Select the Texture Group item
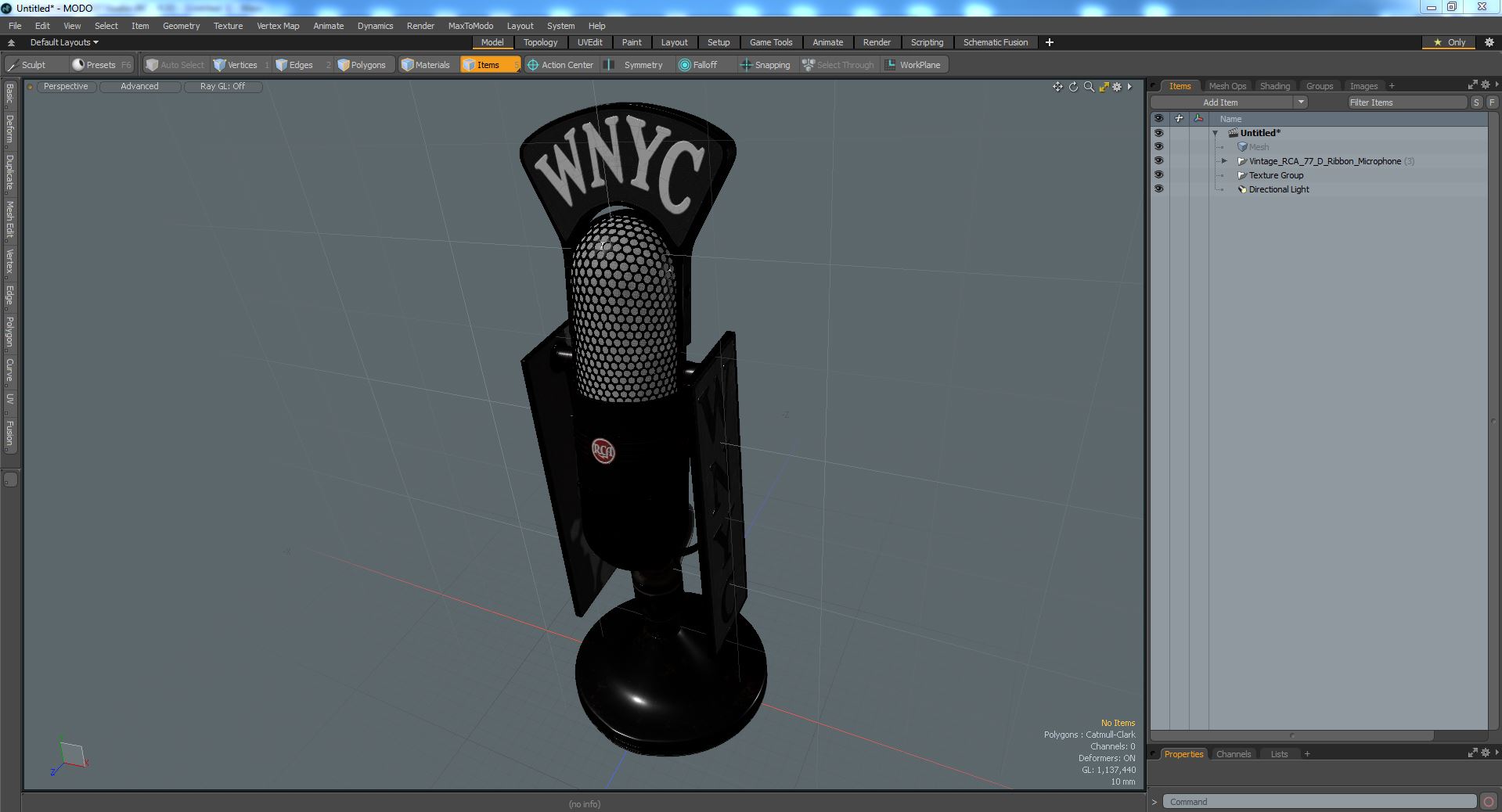This screenshot has height=812, width=1502. (x=1276, y=175)
